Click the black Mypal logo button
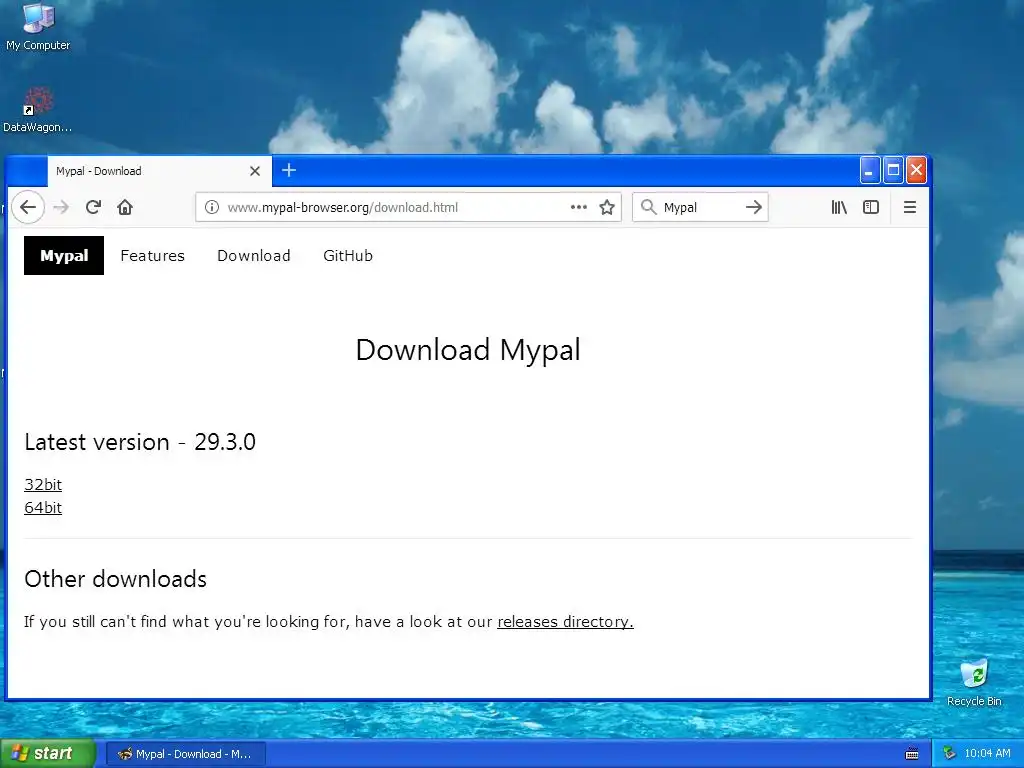 [64, 255]
